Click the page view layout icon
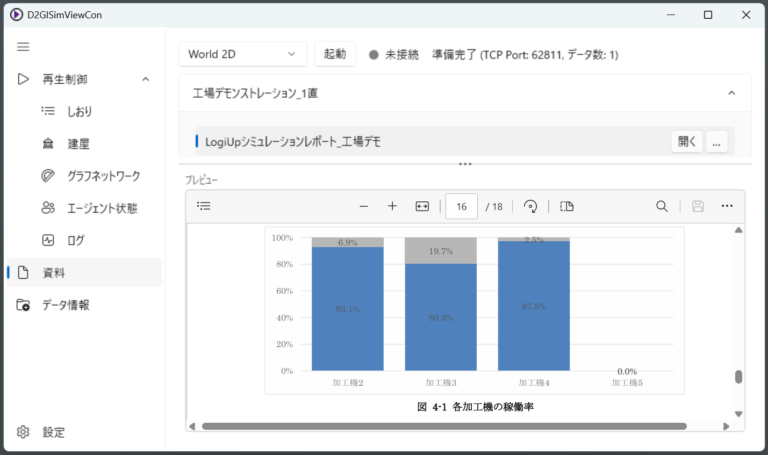Screen dimensions: 768x455 tap(566, 206)
